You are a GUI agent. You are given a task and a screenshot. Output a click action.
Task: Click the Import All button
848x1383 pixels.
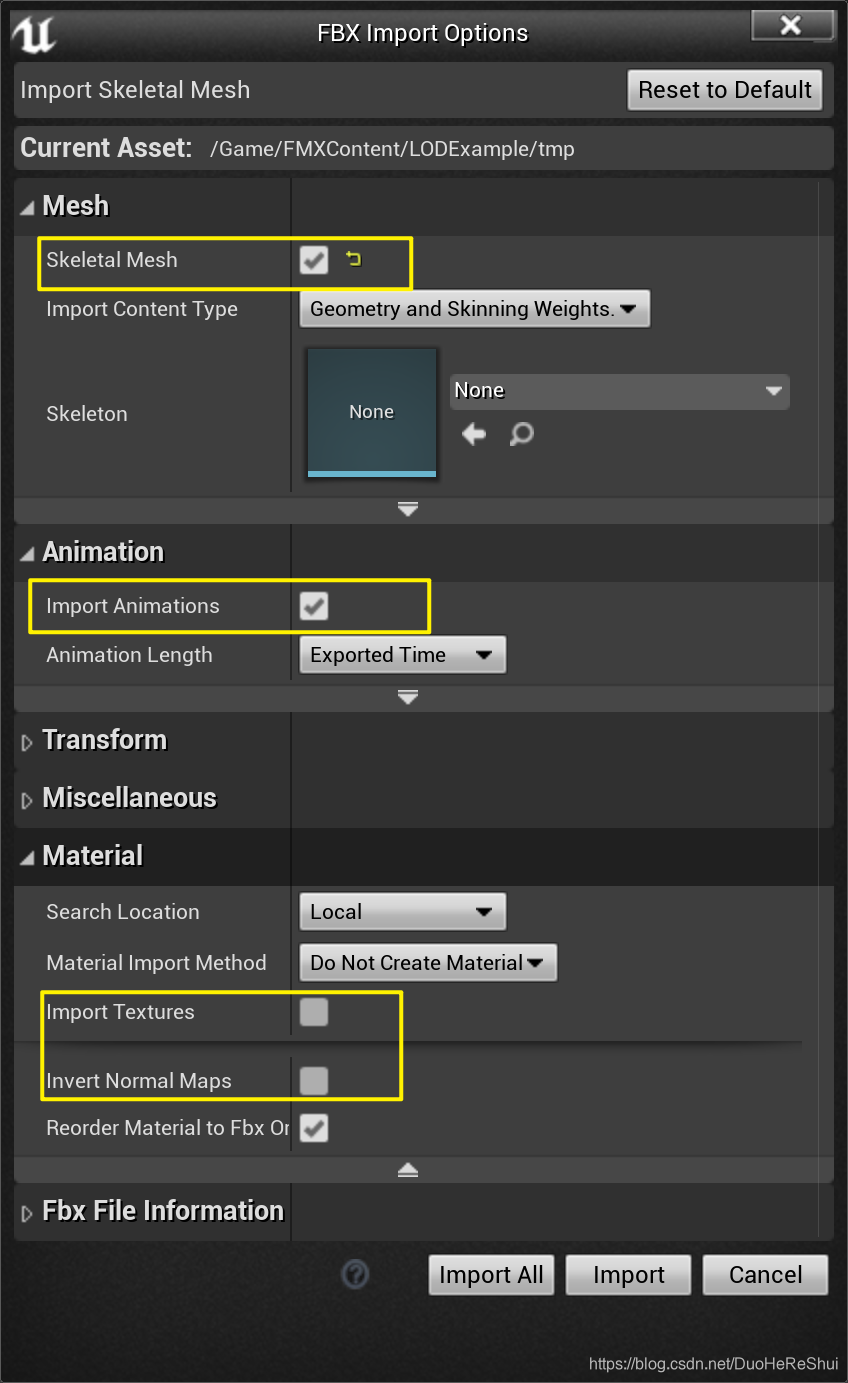(x=491, y=1275)
